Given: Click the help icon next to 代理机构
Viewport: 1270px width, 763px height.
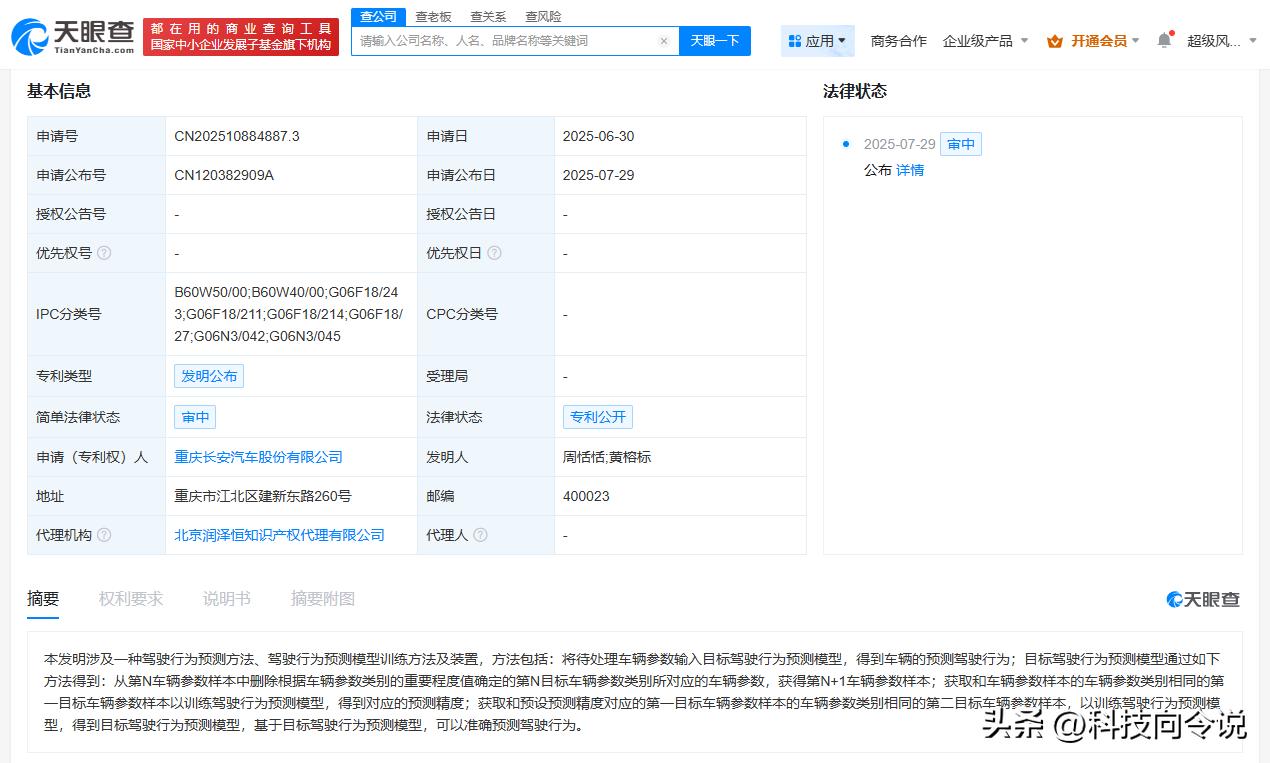Looking at the screenshot, I should (104, 535).
